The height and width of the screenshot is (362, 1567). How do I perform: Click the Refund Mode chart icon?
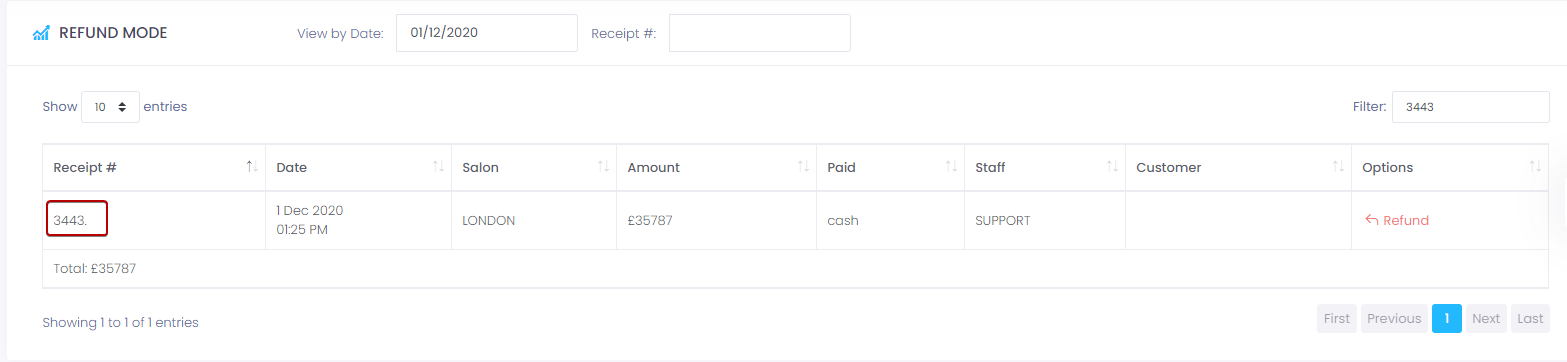coord(41,33)
